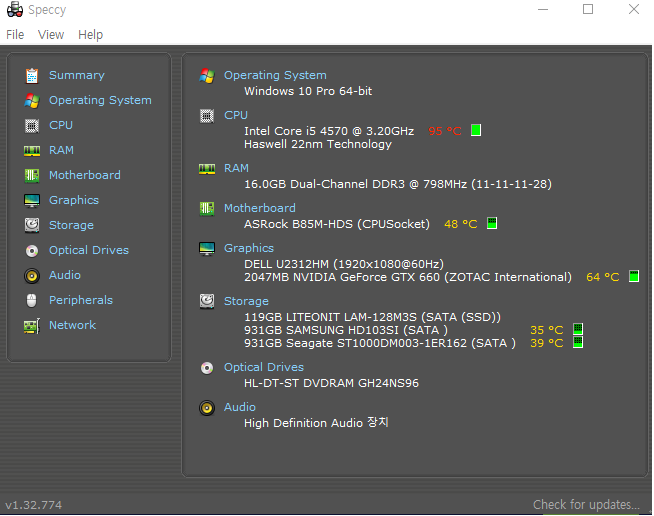
Task: Click the Audio speaker icon in sidebar
Action: [32, 276]
